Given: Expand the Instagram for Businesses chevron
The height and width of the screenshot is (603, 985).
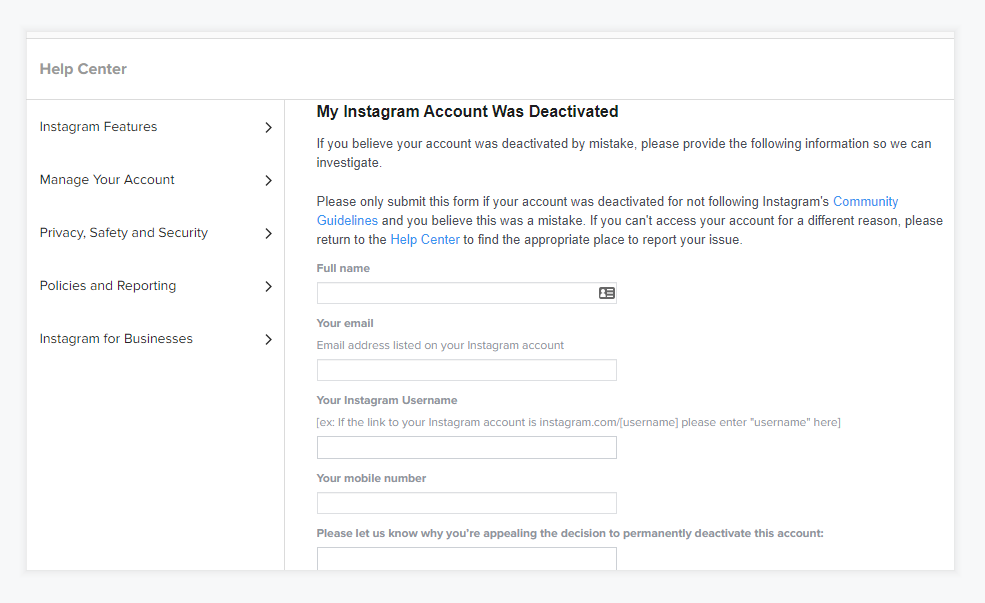Looking at the screenshot, I should coord(268,339).
